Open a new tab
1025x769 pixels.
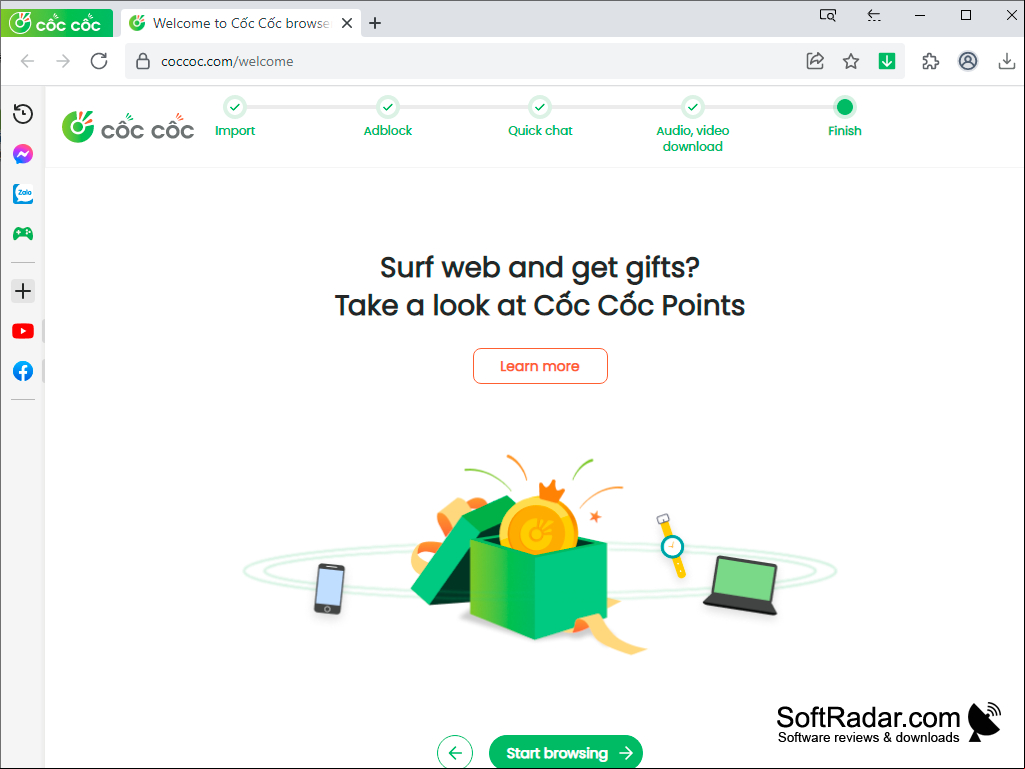click(x=375, y=24)
